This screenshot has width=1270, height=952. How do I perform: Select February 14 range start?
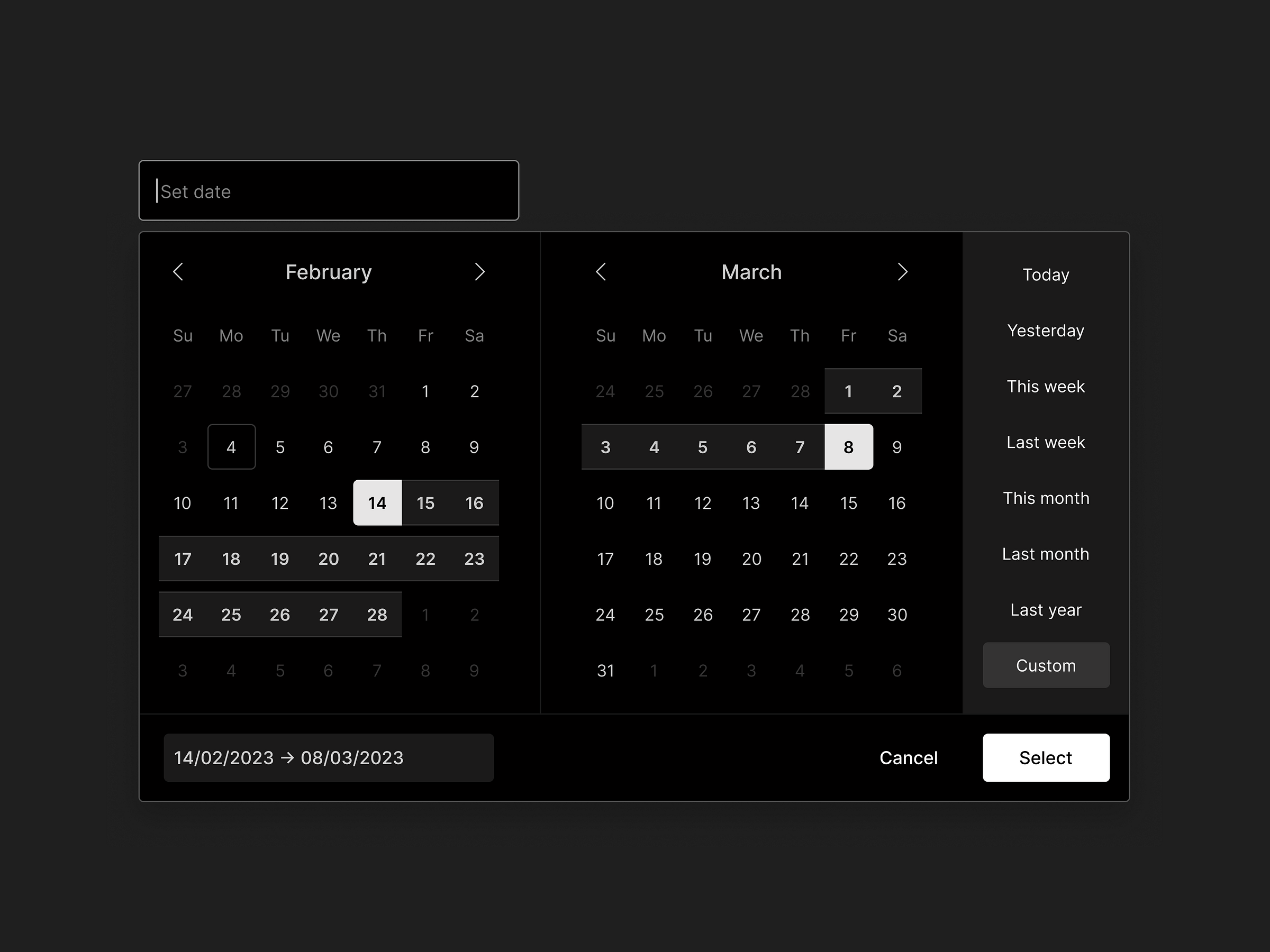[x=377, y=502]
